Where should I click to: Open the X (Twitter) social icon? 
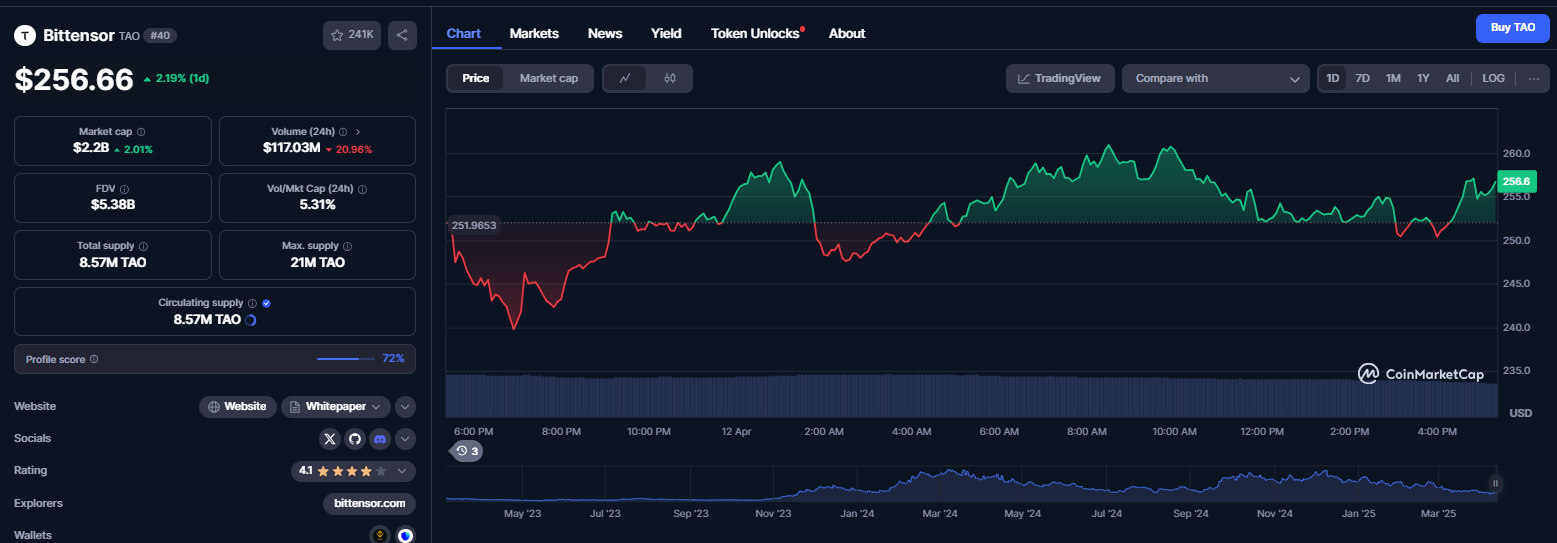tap(330, 438)
